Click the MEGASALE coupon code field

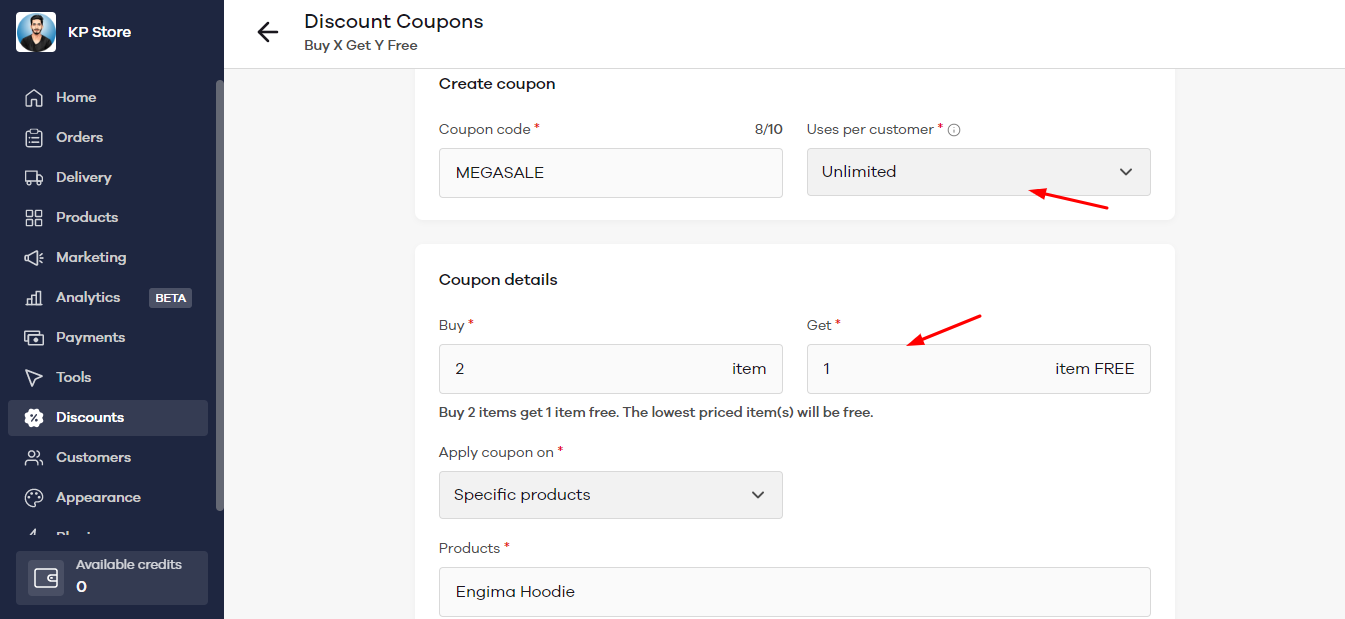pos(610,173)
